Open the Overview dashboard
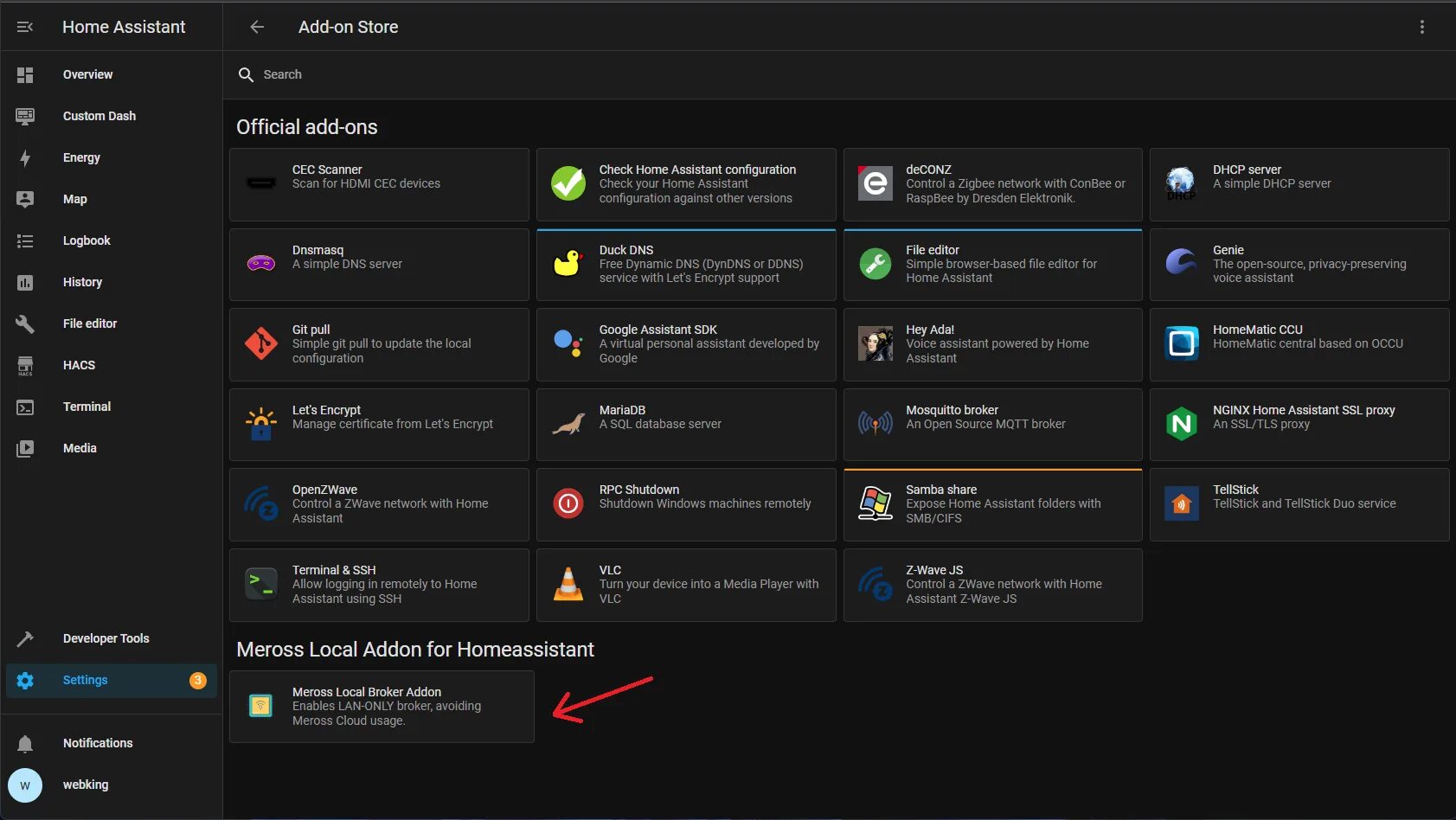This screenshot has height=820, width=1456. tap(112, 74)
